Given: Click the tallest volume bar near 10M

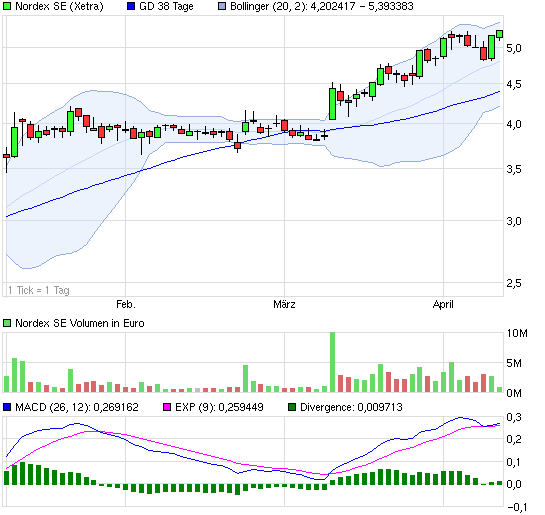Looking at the screenshot, I should [332, 362].
